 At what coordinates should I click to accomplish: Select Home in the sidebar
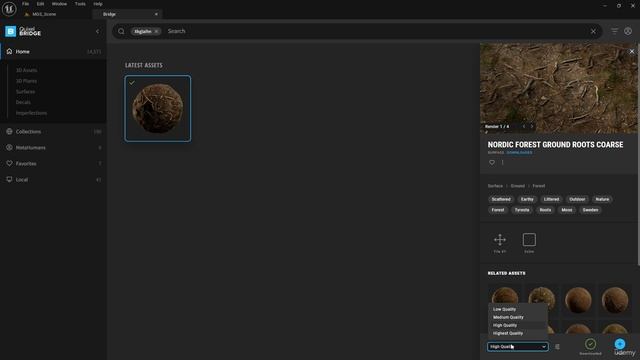[53, 52]
